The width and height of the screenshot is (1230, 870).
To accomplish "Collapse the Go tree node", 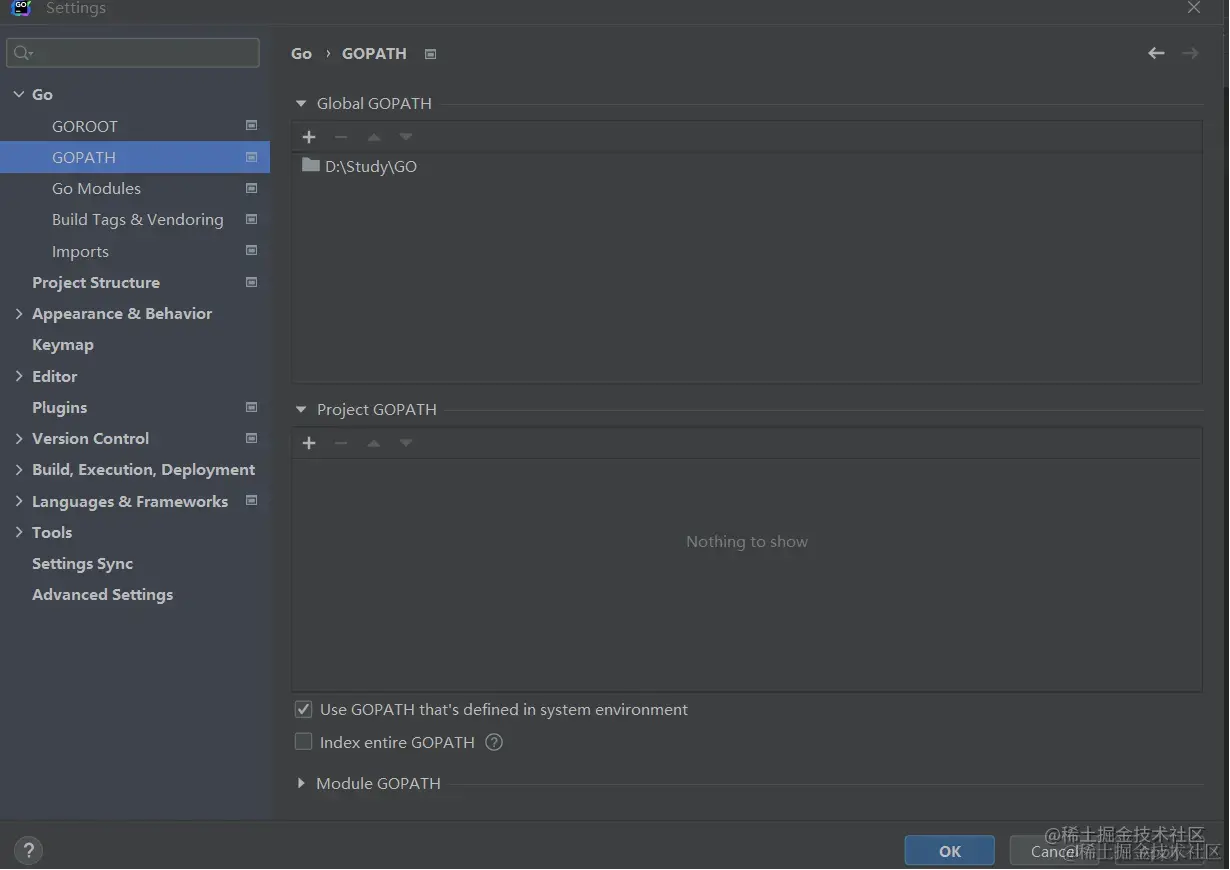I will 19,94.
